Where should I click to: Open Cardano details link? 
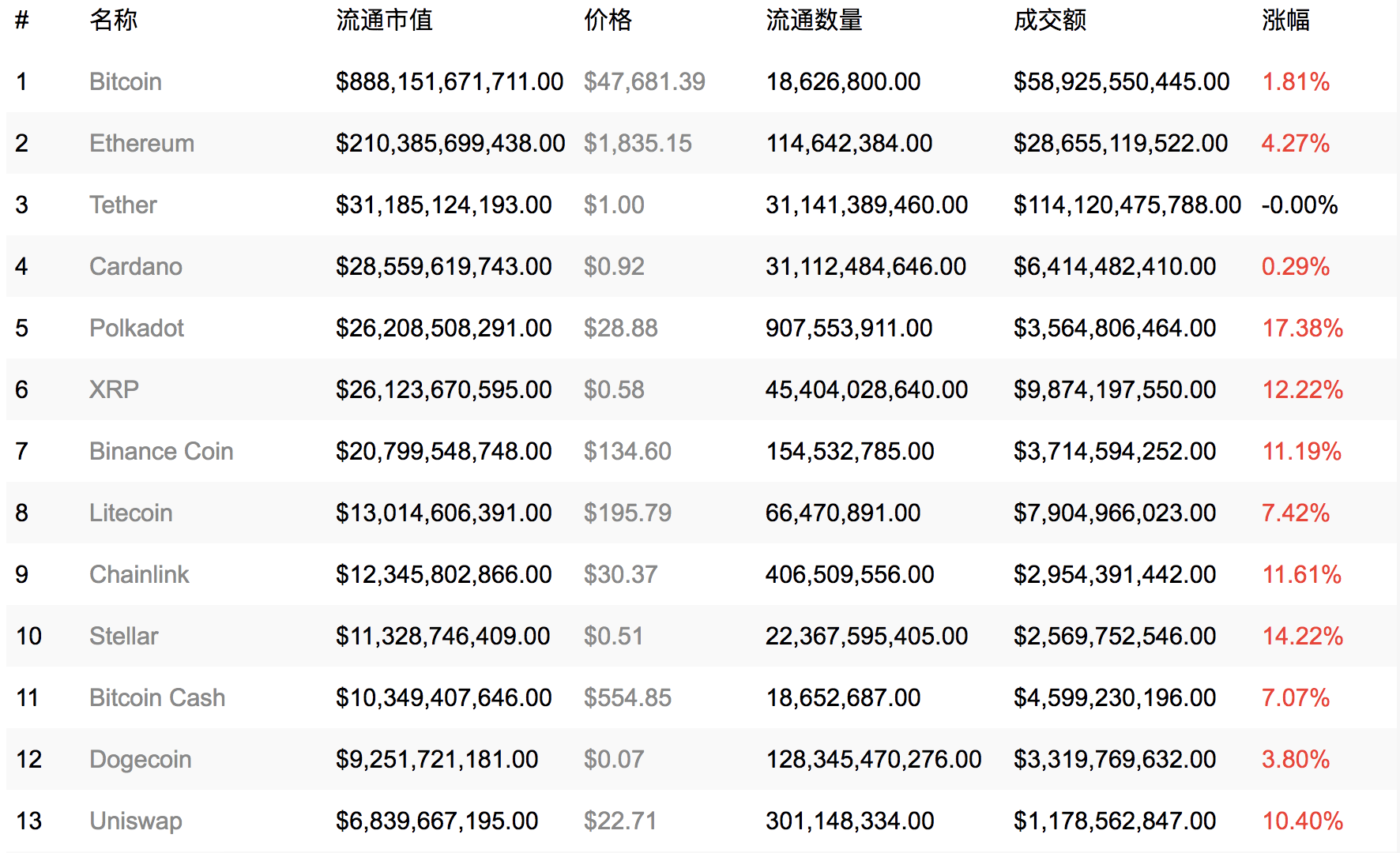click(x=135, y=266)
